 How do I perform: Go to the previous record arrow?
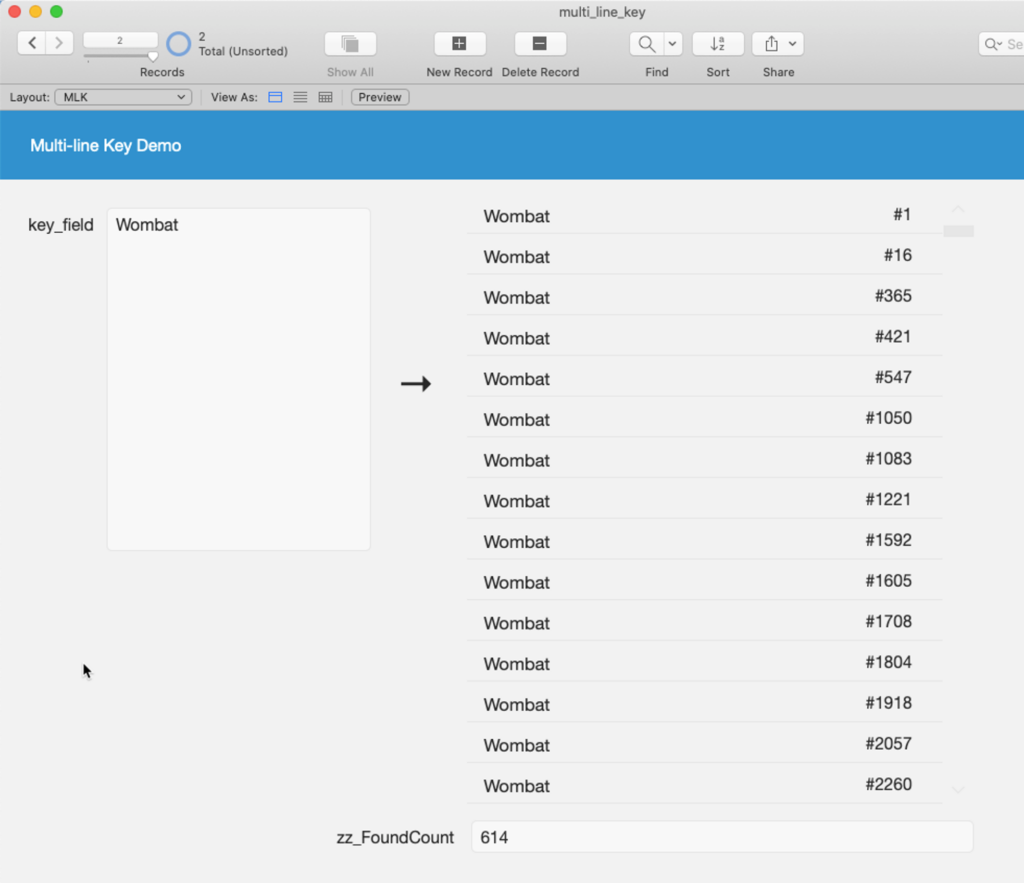click(x=32, y=43)
